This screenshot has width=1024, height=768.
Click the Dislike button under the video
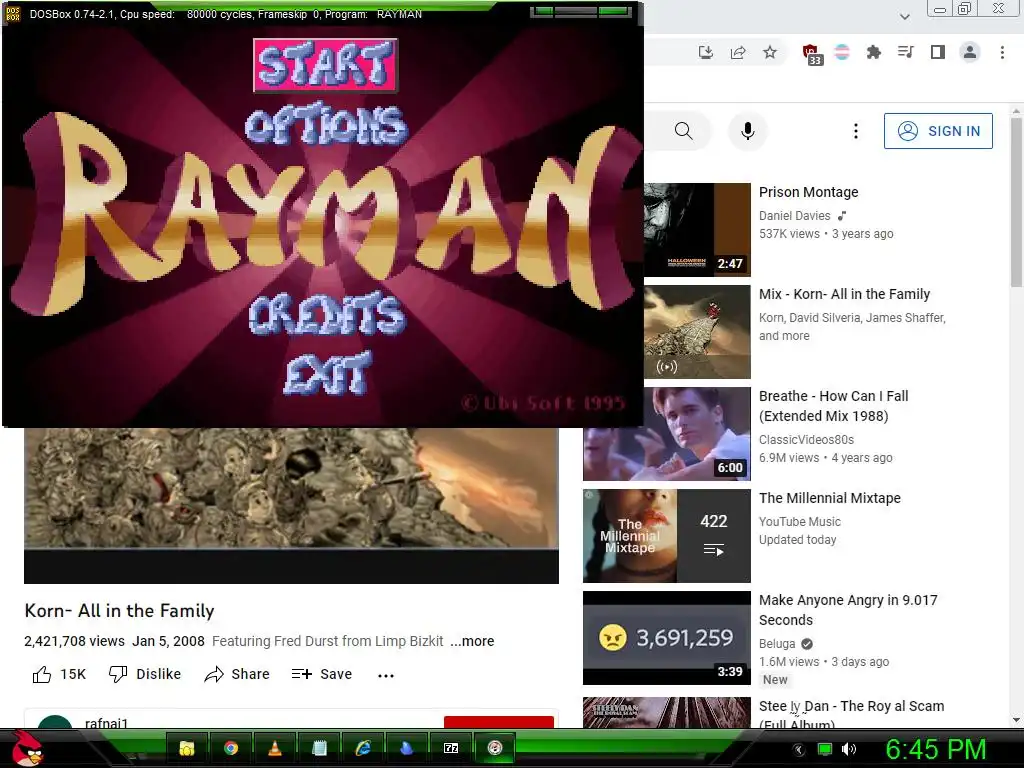[x=145, y=674]
